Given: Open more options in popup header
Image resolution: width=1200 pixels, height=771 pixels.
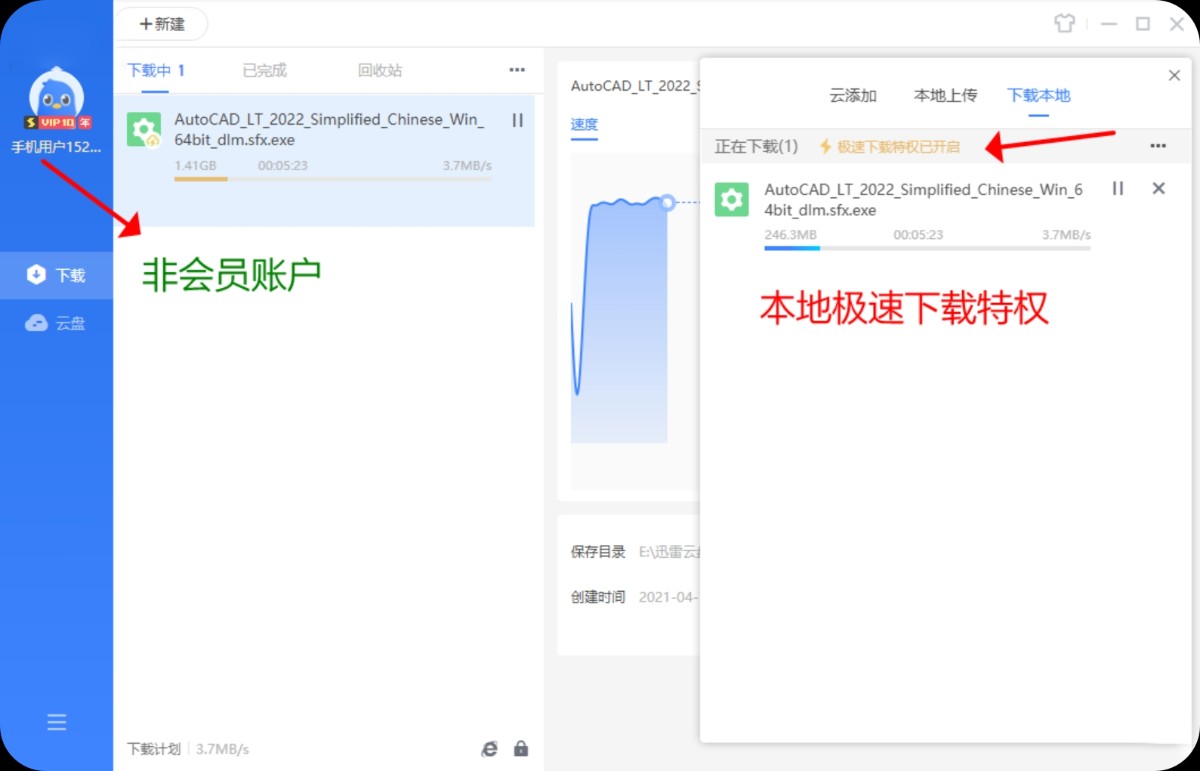Looking at the screenshot, I should [x=1158, y=146].
